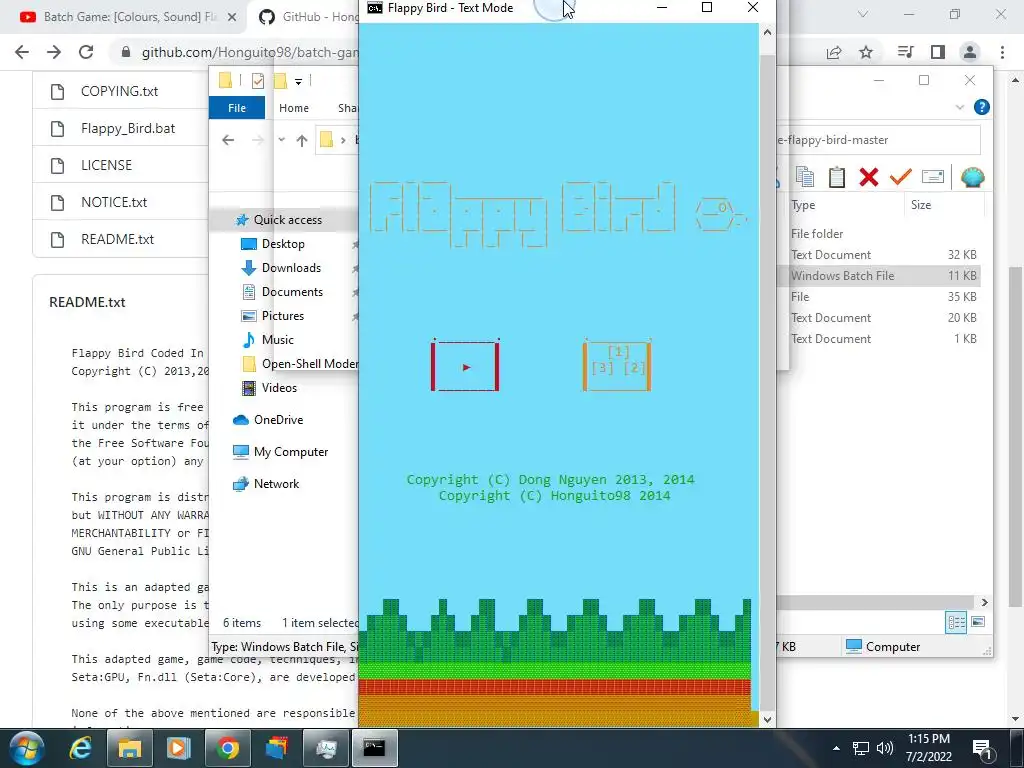This screenshot has width=1024, height=768.
Task: Select the Open-Shell Modern folder in navigation pane
Action: tap(299, 364)
